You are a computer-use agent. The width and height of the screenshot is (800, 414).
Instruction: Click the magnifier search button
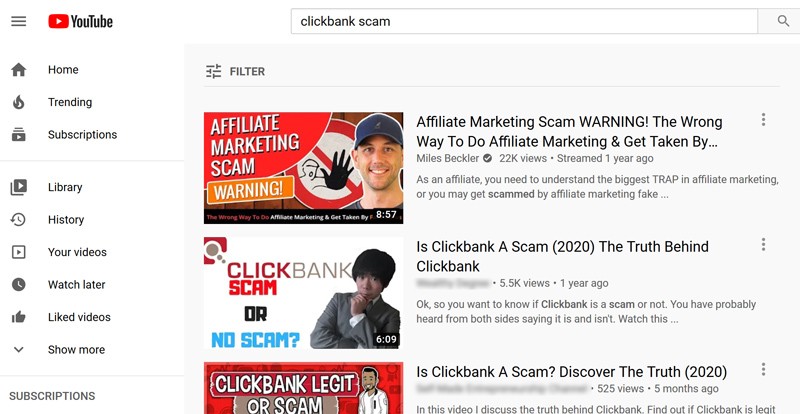pyautogui.click(x=783, y=21)
